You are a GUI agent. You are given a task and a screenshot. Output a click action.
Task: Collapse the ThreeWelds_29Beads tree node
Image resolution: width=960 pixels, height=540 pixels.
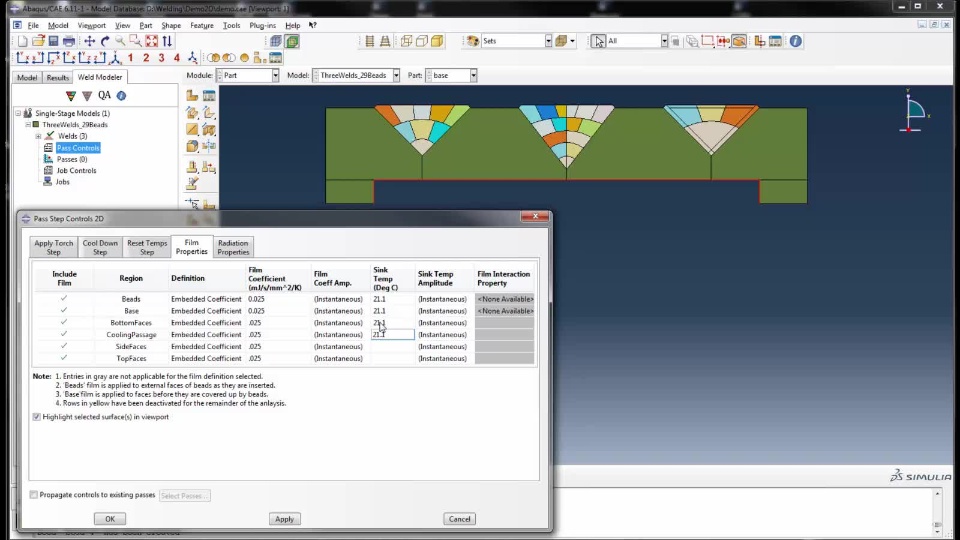pyautogui.click(x=28, y=124)
